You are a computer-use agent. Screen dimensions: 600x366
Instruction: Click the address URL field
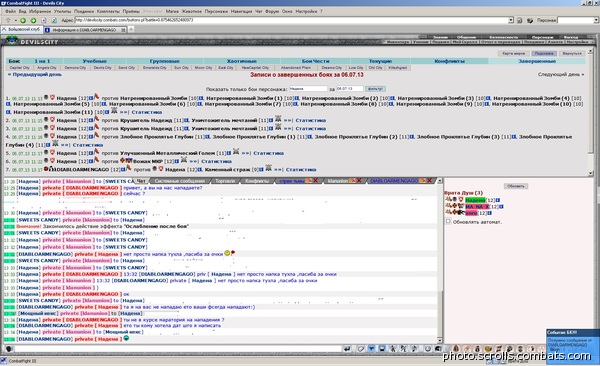pyautogui.click(x=291, y=20)
